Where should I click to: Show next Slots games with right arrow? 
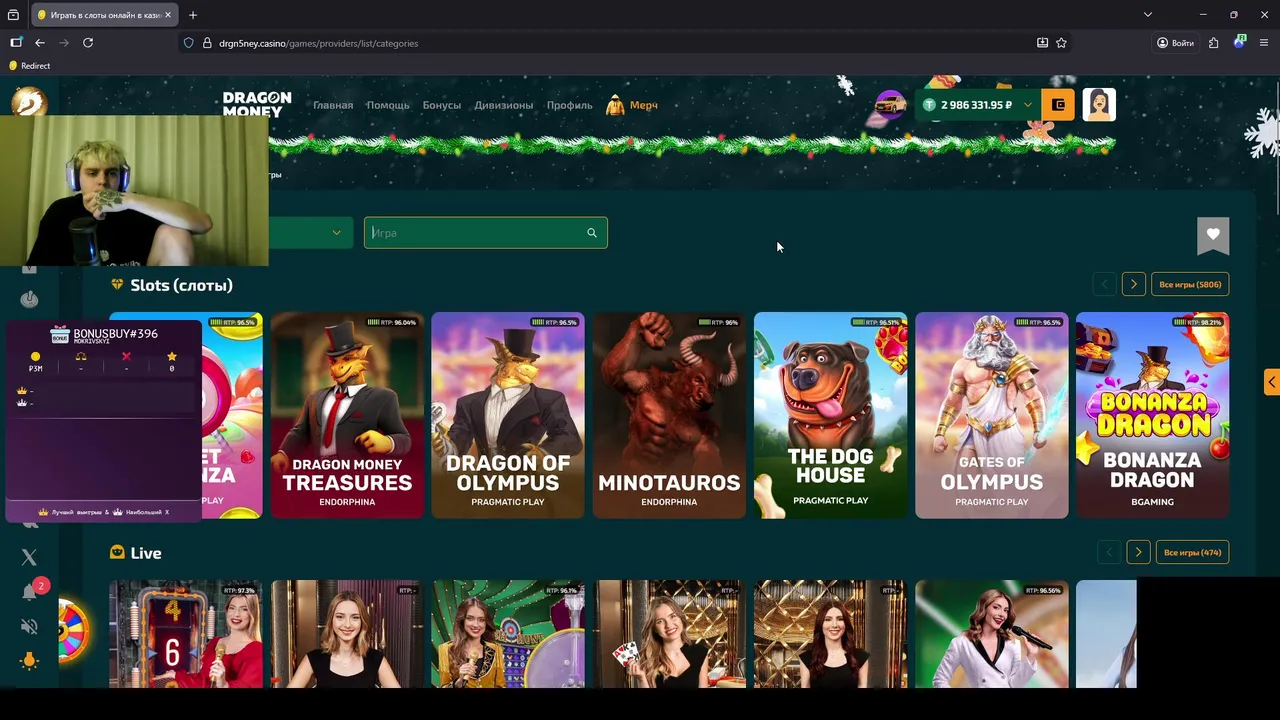coord(1134,285)
